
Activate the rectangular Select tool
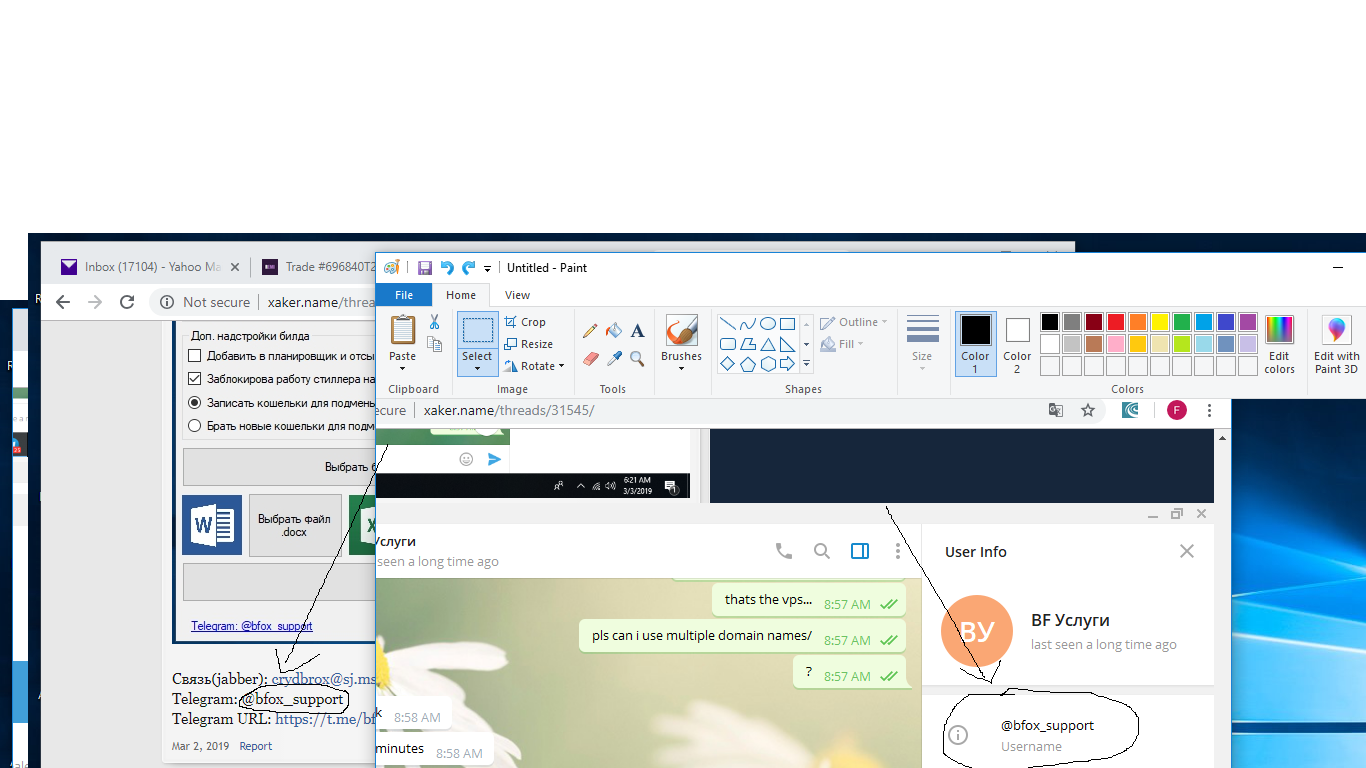coord(477,330)
